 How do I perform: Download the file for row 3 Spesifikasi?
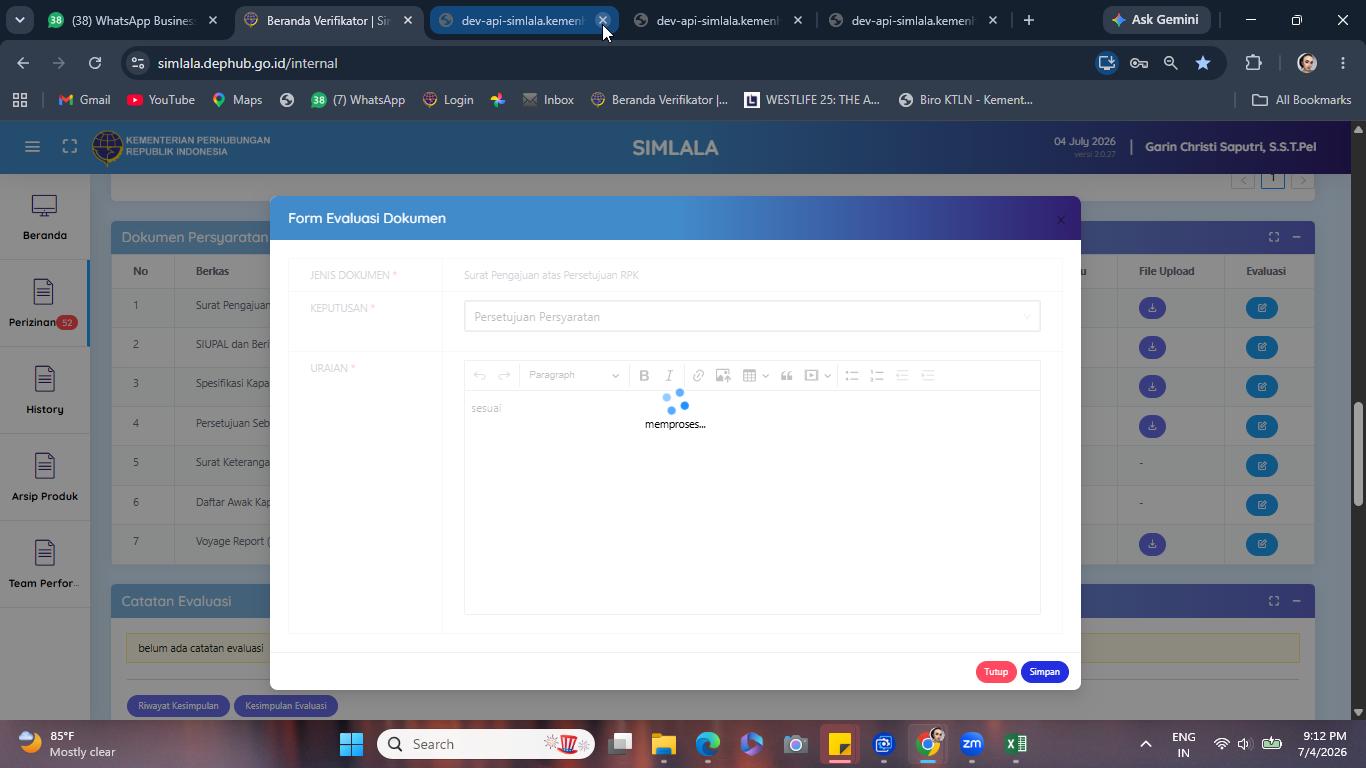[1152, 387]
